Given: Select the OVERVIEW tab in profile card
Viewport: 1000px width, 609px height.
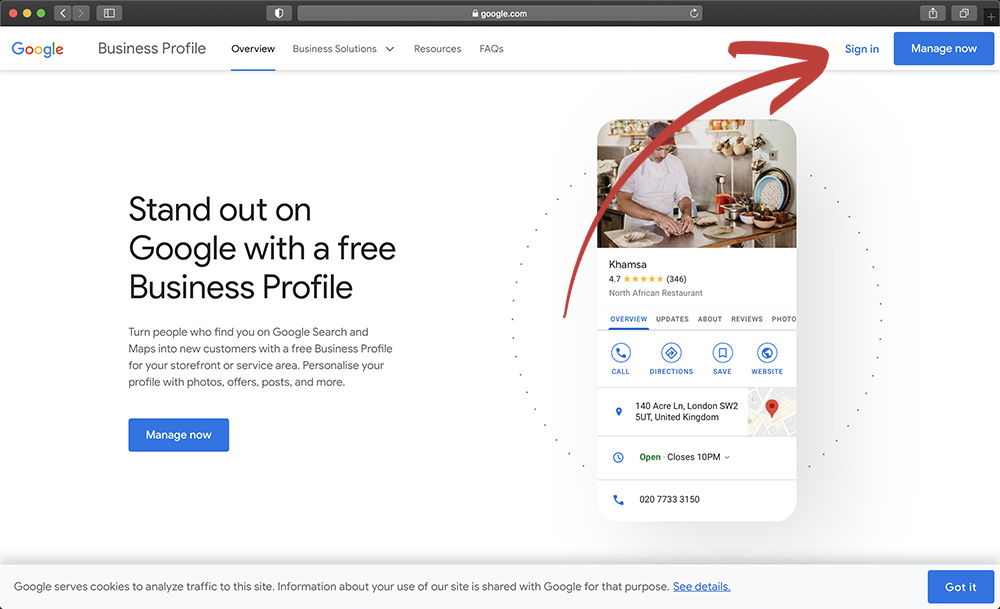Looking at the screenshot, I should point(629,319).
